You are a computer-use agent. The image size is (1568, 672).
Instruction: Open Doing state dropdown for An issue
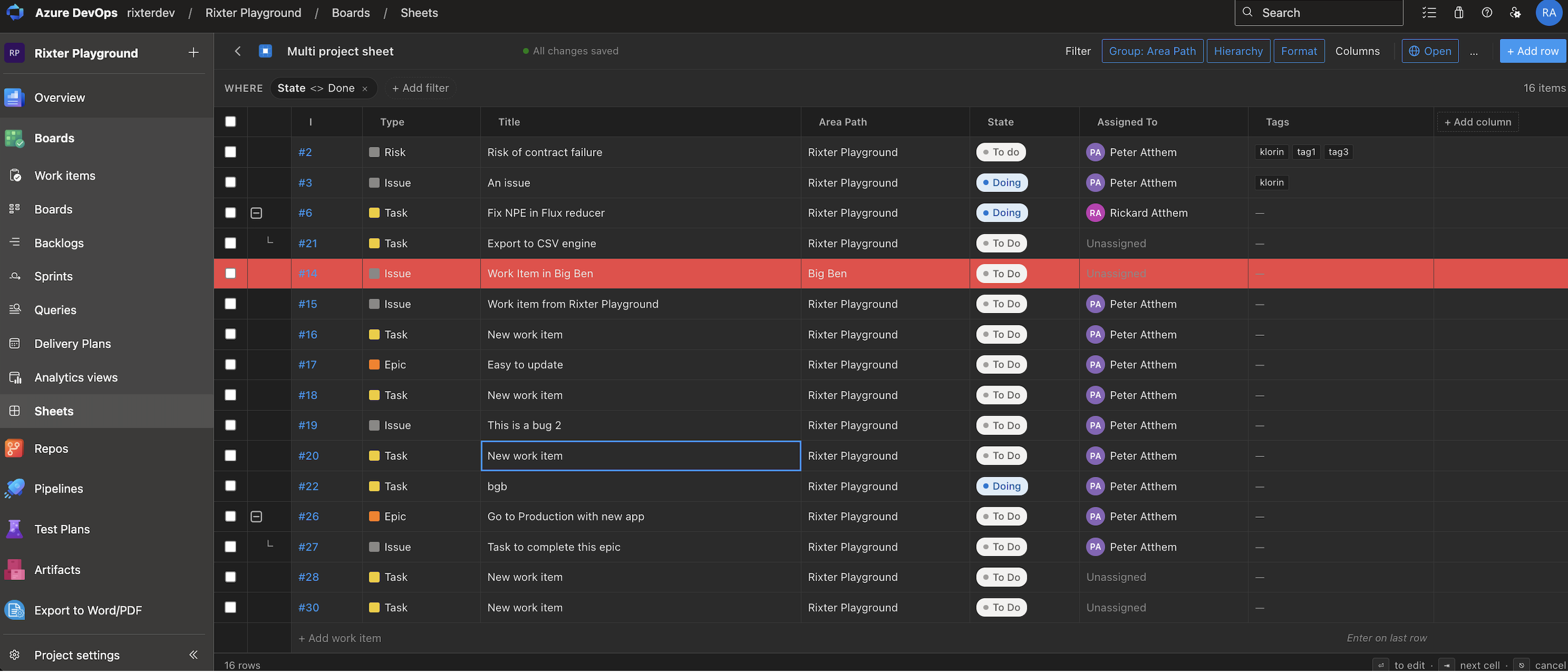tap(1002, 182)
